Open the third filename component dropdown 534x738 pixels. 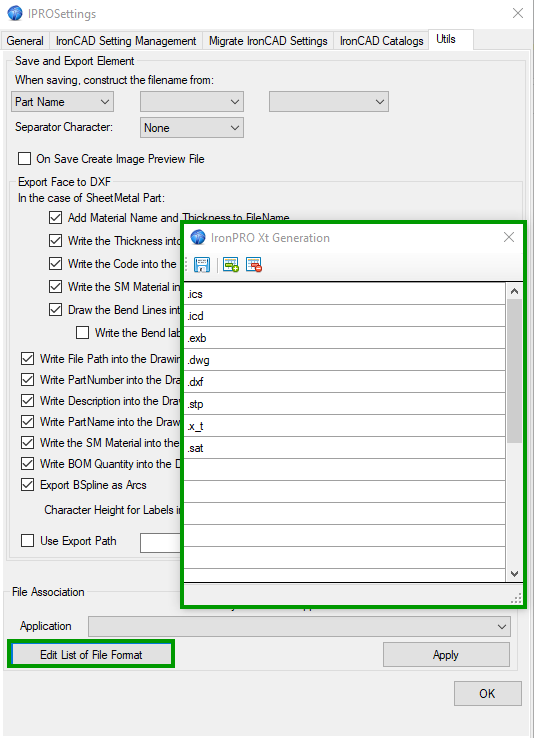pos(329,102)
